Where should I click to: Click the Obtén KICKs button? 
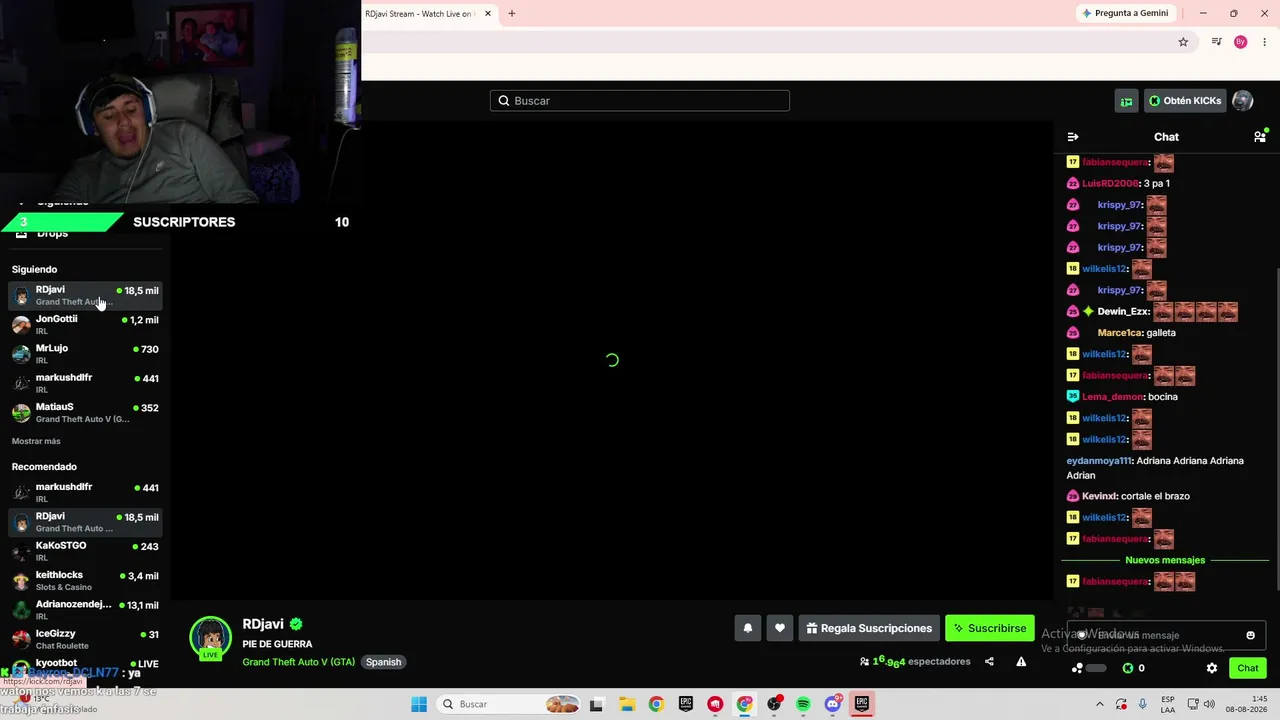pos(1185,101)
